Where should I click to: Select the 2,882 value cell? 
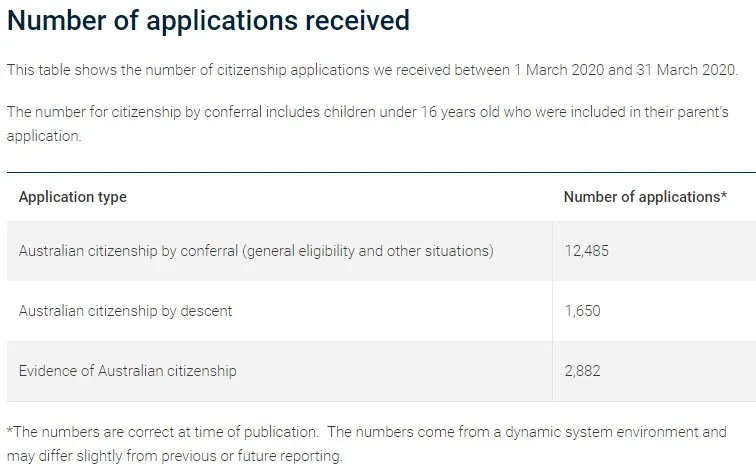click(584, 371)
